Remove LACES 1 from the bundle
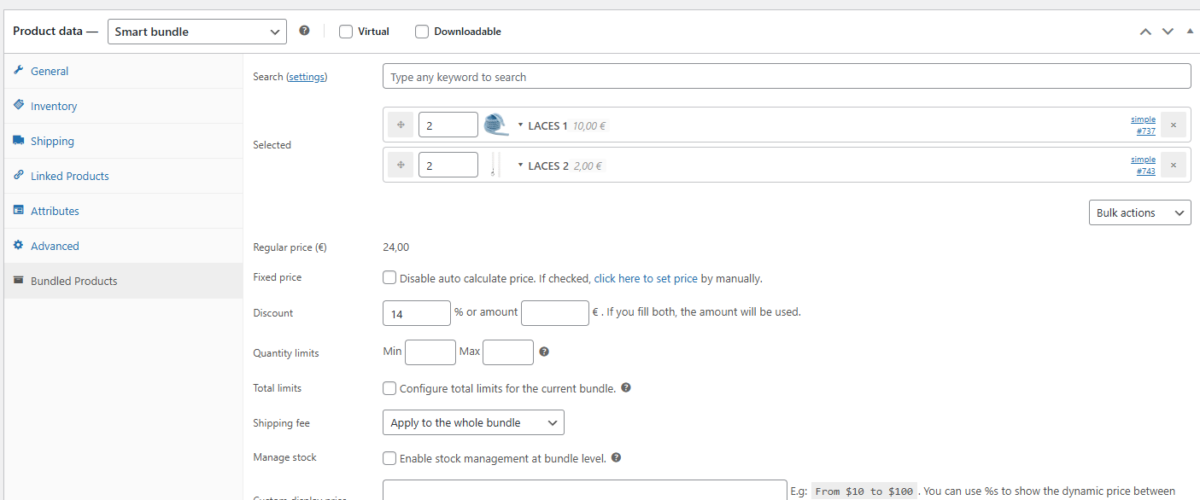Viewport: 1200px width, 500px height. coord(1173,125)
